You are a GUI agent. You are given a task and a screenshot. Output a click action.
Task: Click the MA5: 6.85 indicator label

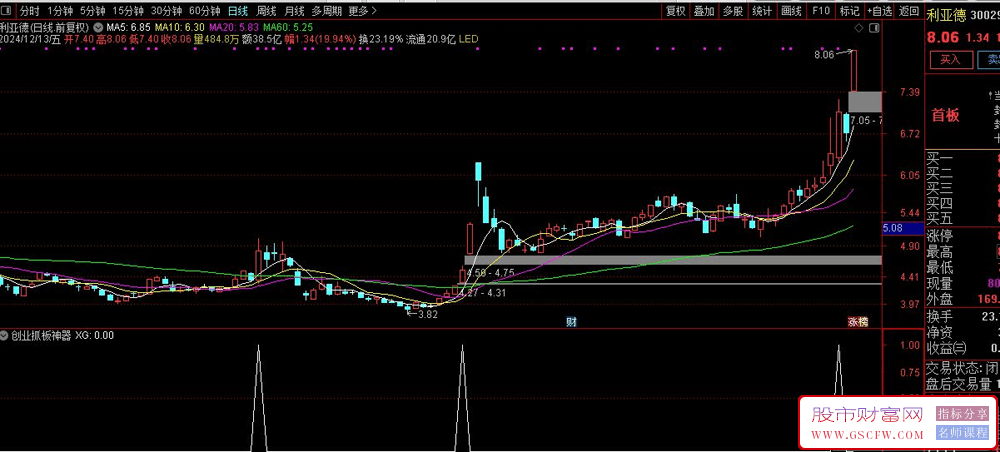click(x=128, y=27)
